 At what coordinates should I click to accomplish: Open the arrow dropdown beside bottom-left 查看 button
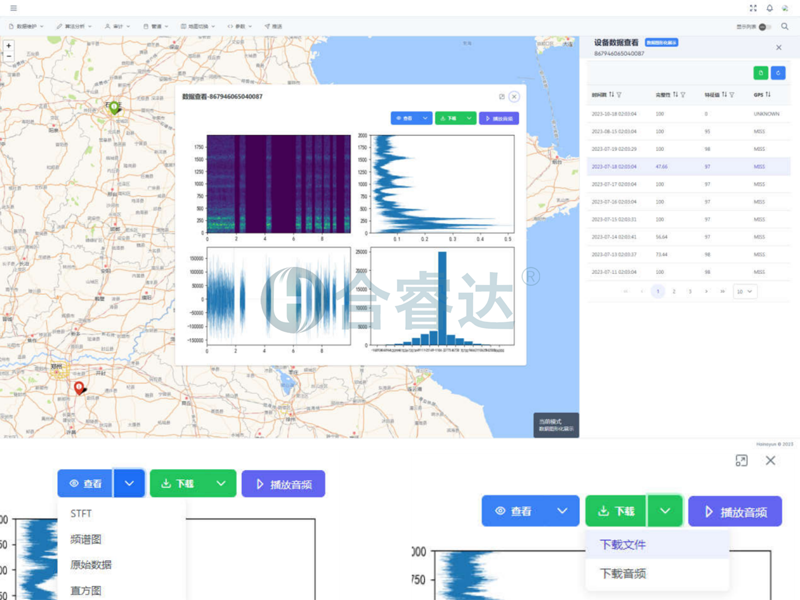(129, 483)
